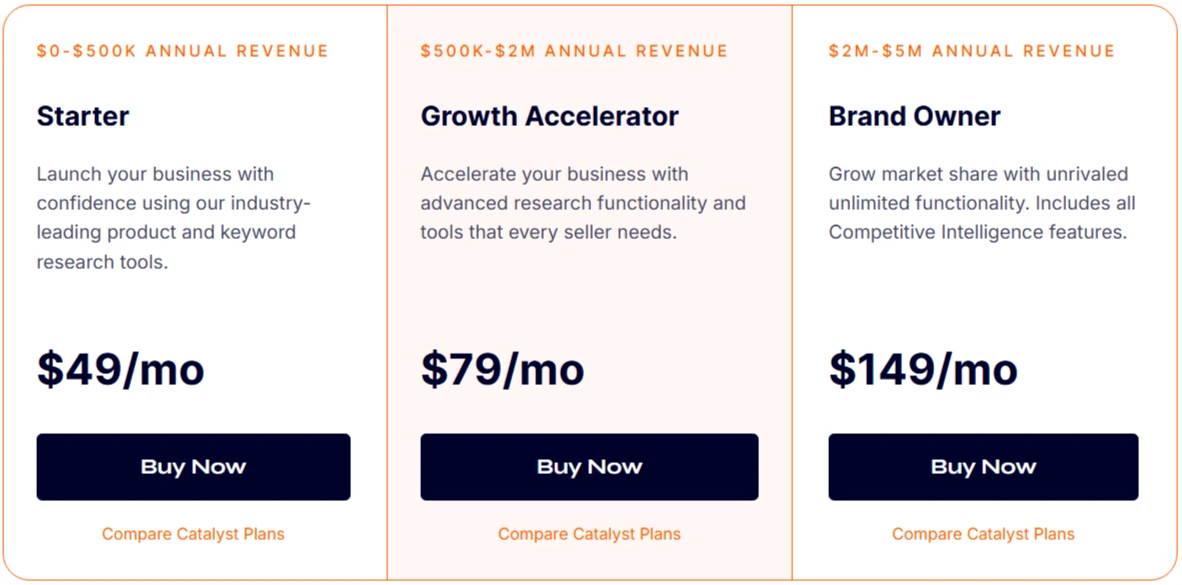Select the Starter plan heading
This screenshot has height=585, width=1182.
pos(83,116)
